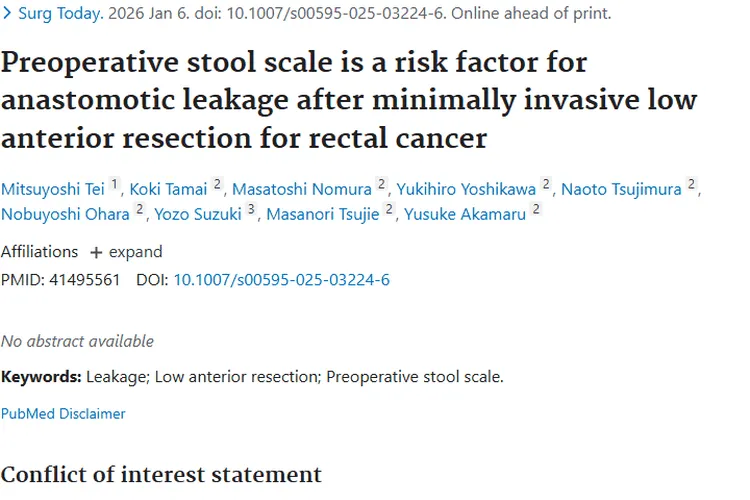Open author Mitsuyoshi Tei's link
Screen dimensions: 750x500
click(53, 189)
